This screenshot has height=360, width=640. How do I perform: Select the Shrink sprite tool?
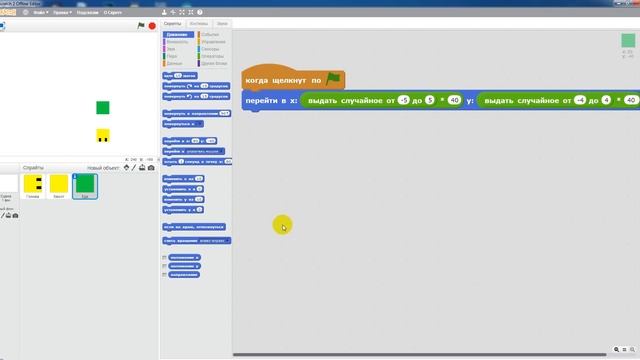click(x=191, y=12)
